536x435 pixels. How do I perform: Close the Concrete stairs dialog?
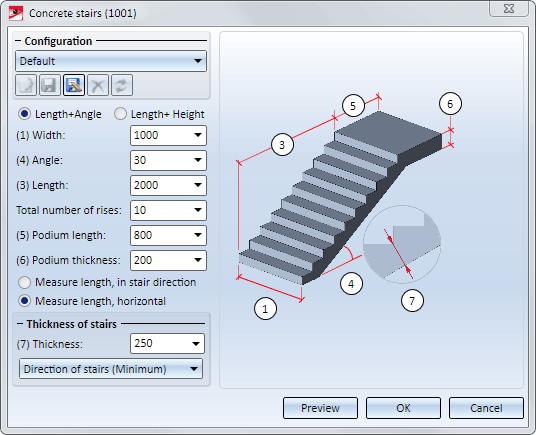(509, 9)
